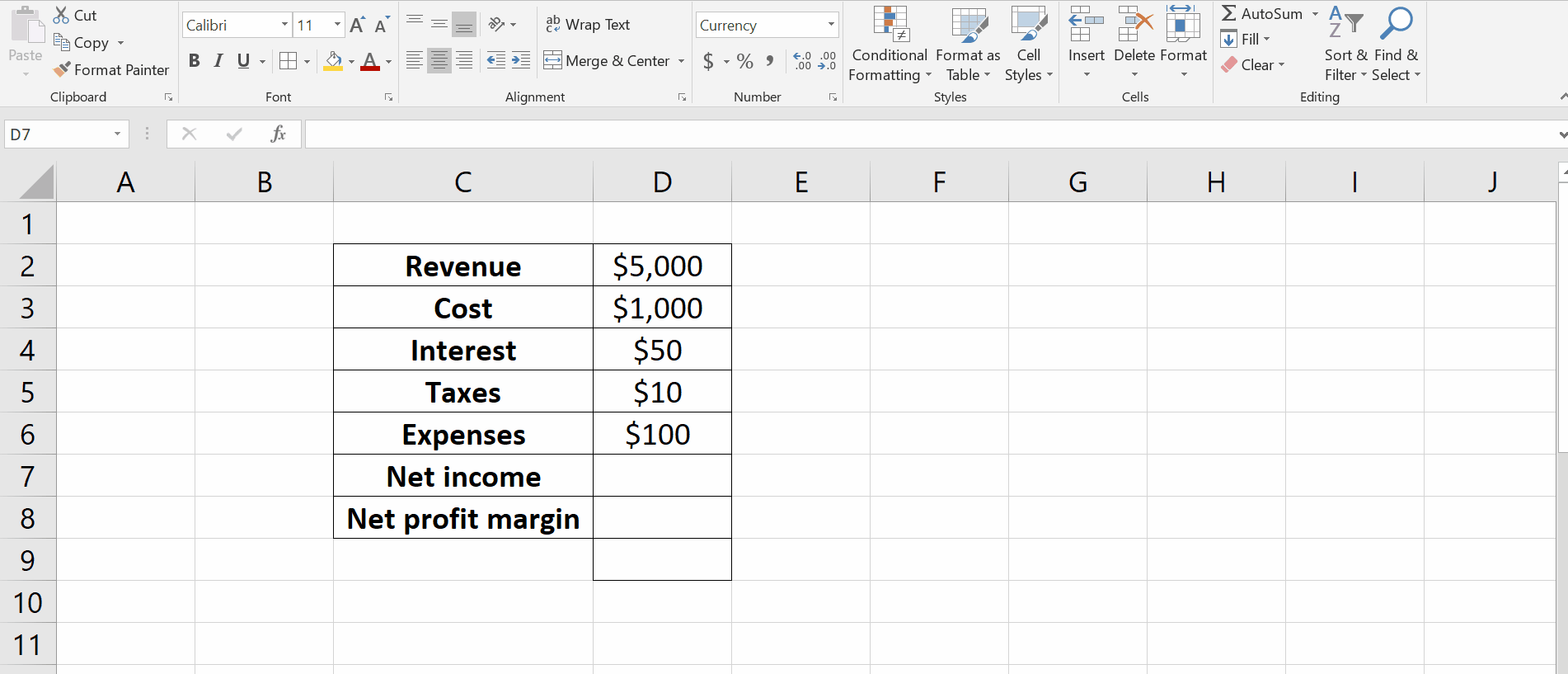Toggle Underline formatting

pyautogui.click(x=243, y=60)
